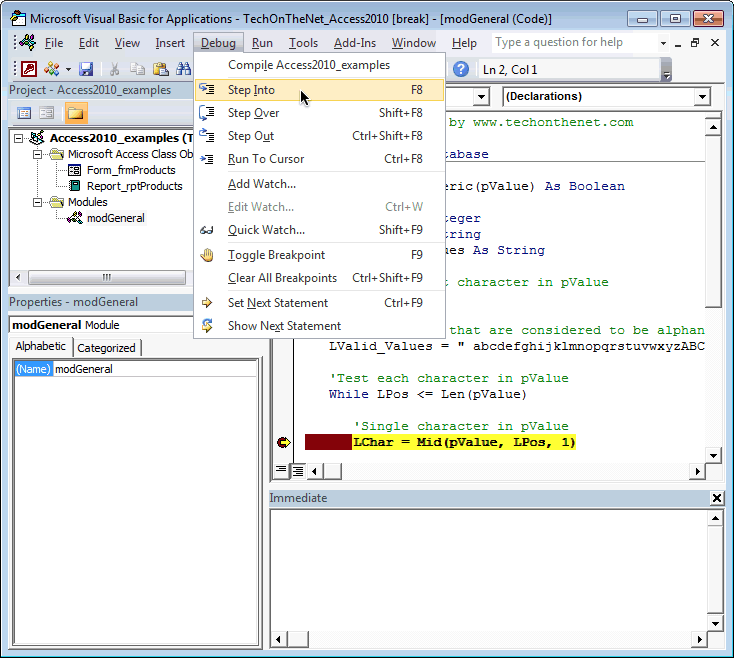Close the Immediate window
734x658 pixels.
pyautogui.click(x=717, y=498)
